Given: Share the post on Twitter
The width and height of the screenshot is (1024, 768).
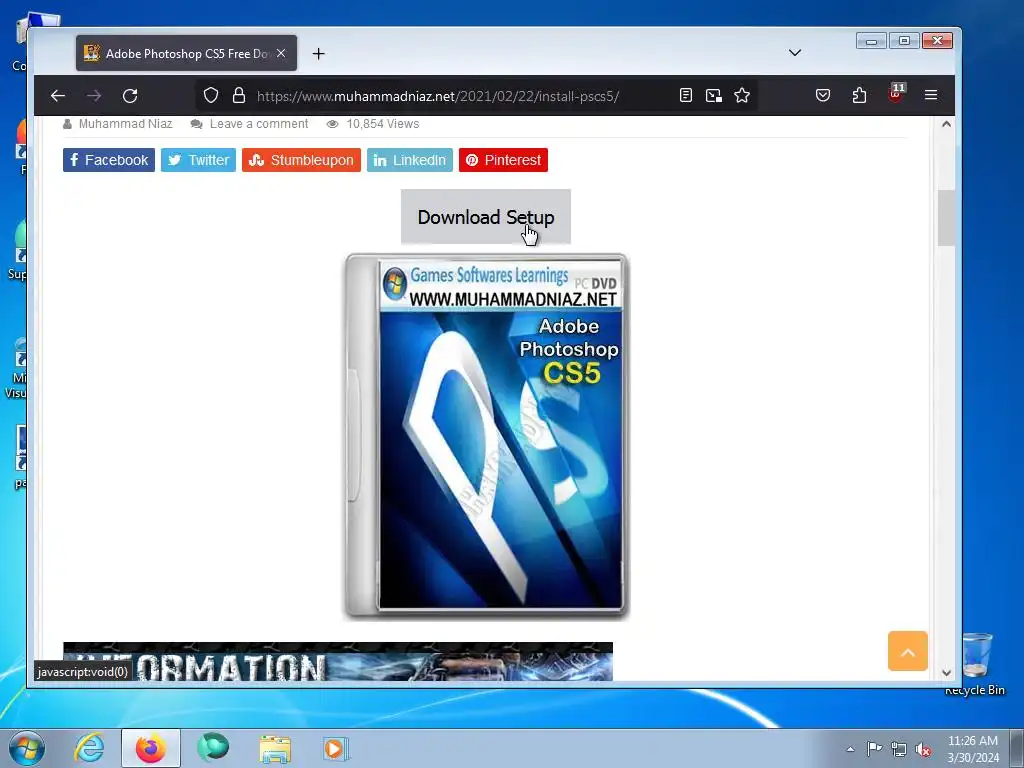Looking at the screenshot, I should [199, 160].
